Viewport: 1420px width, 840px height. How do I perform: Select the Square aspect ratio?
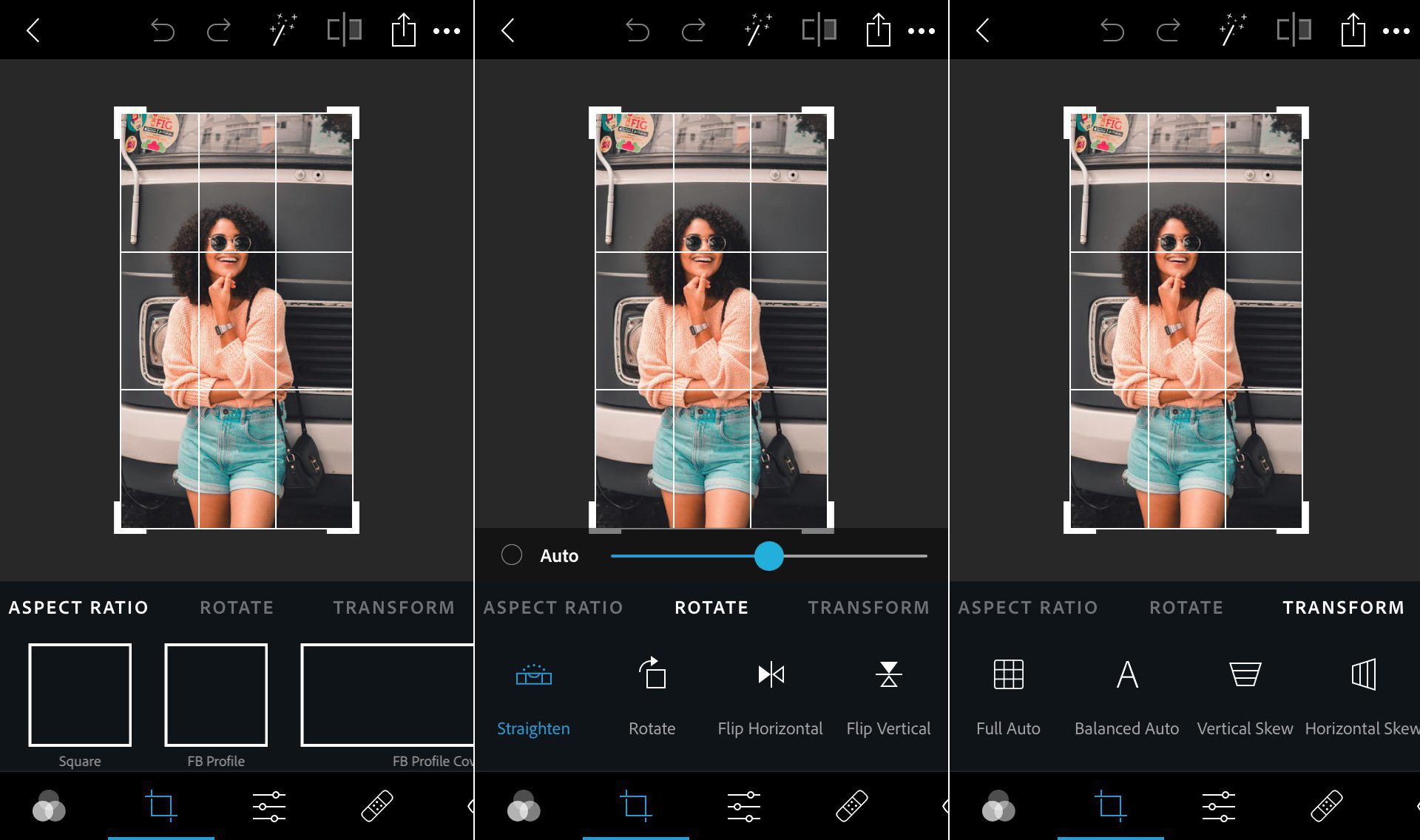[79, 694]
